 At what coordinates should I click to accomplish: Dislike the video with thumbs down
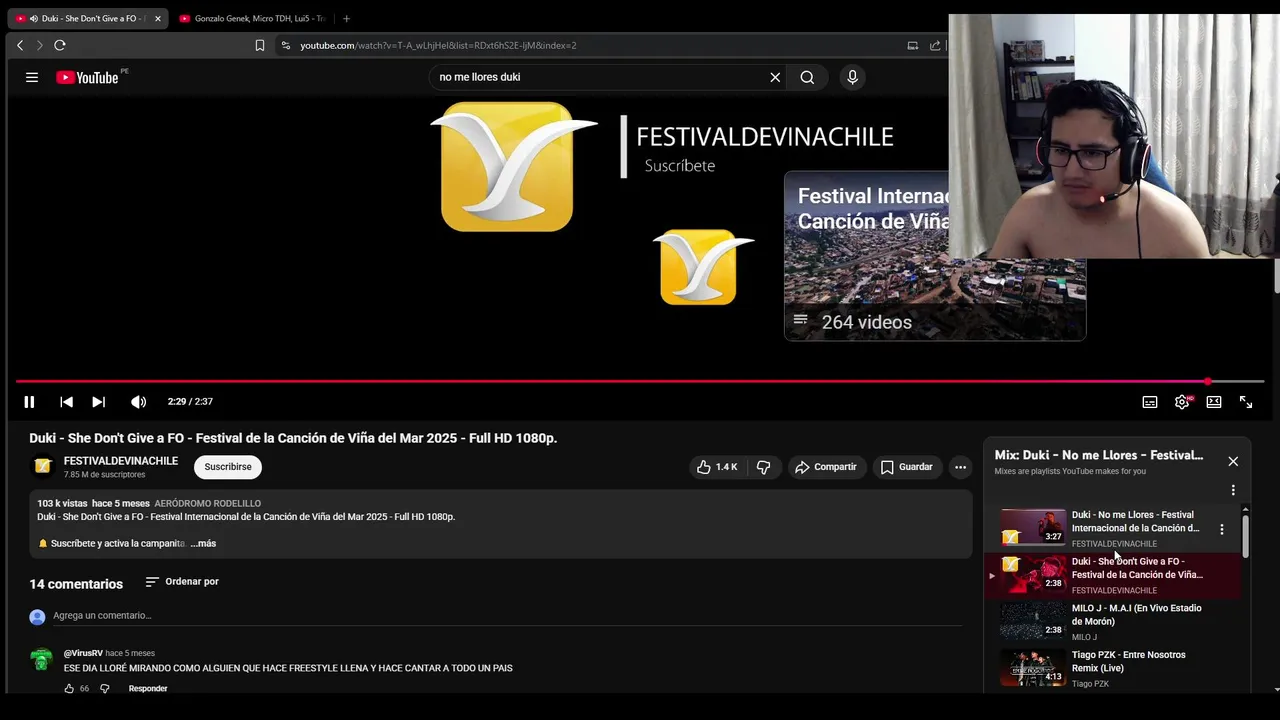(x=763, y=467)
